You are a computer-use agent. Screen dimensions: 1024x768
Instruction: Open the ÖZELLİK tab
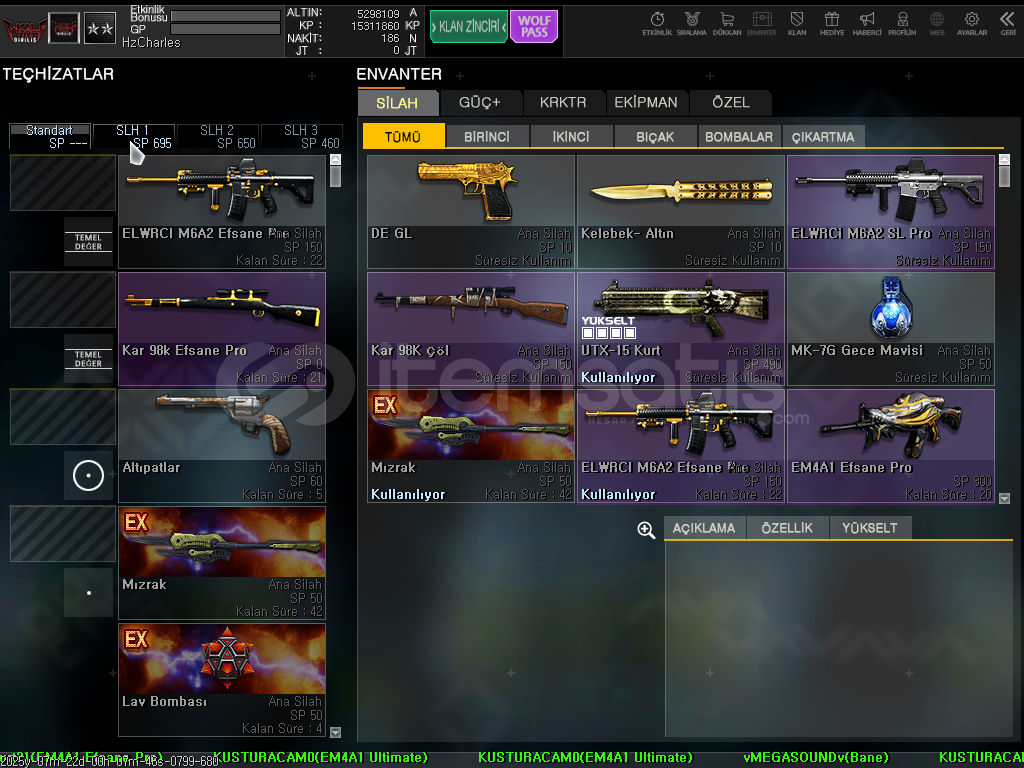(787, 528)
